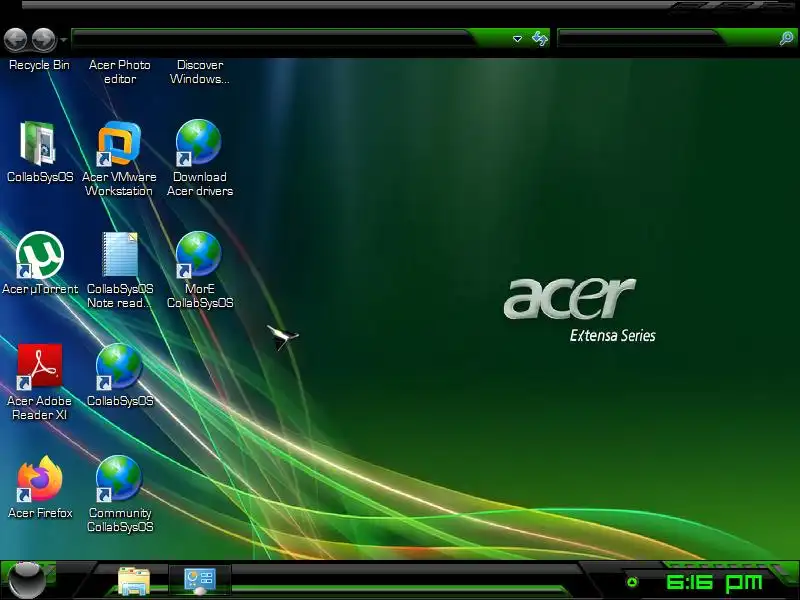This screenshot has width=800, height=600.
Task: Click the Start orb button
Action: [x=27, y=581]
